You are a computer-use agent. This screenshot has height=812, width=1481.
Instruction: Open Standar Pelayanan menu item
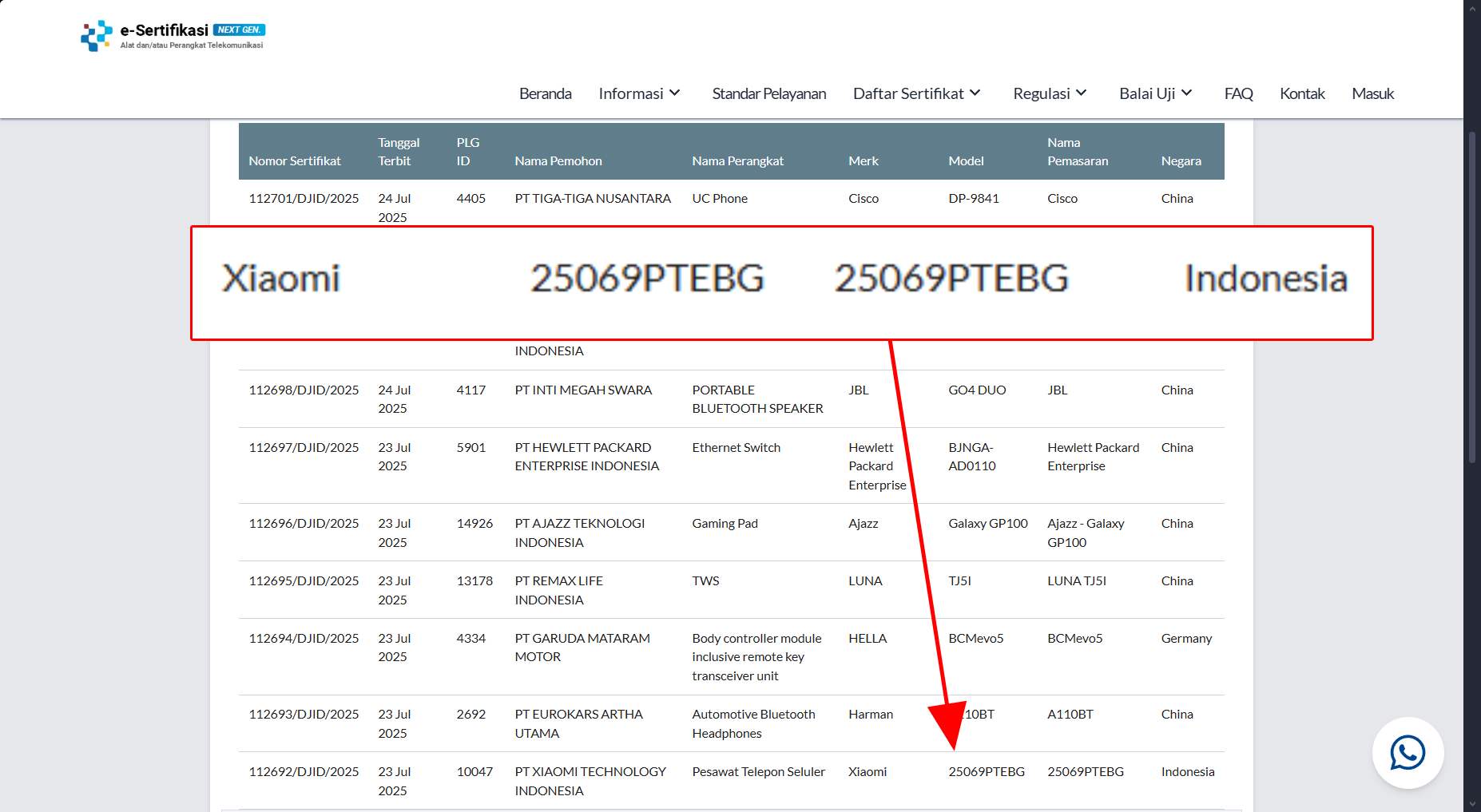pos(768,93)
